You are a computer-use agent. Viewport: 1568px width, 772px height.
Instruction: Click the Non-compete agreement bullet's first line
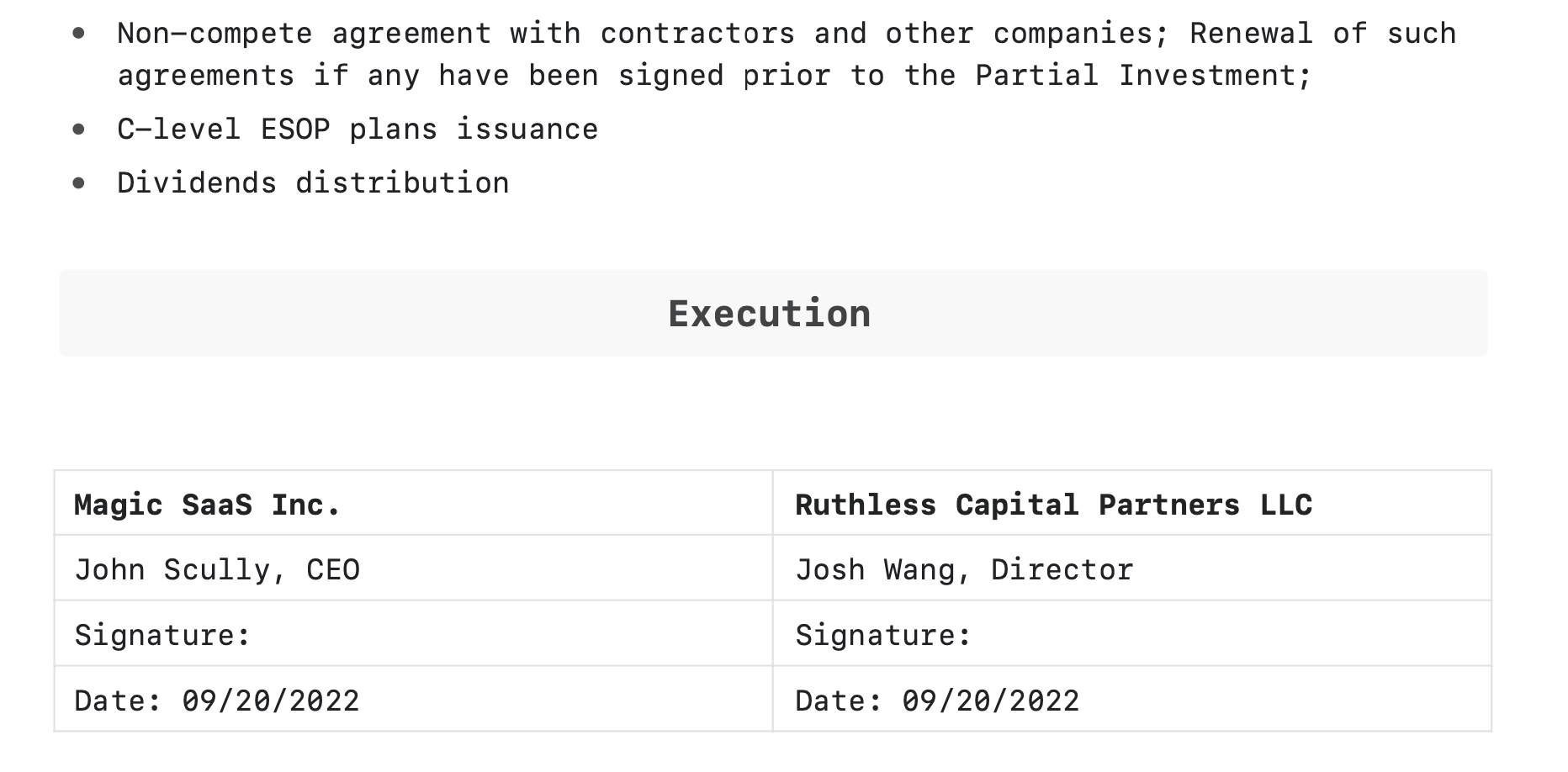pos(787,33)
